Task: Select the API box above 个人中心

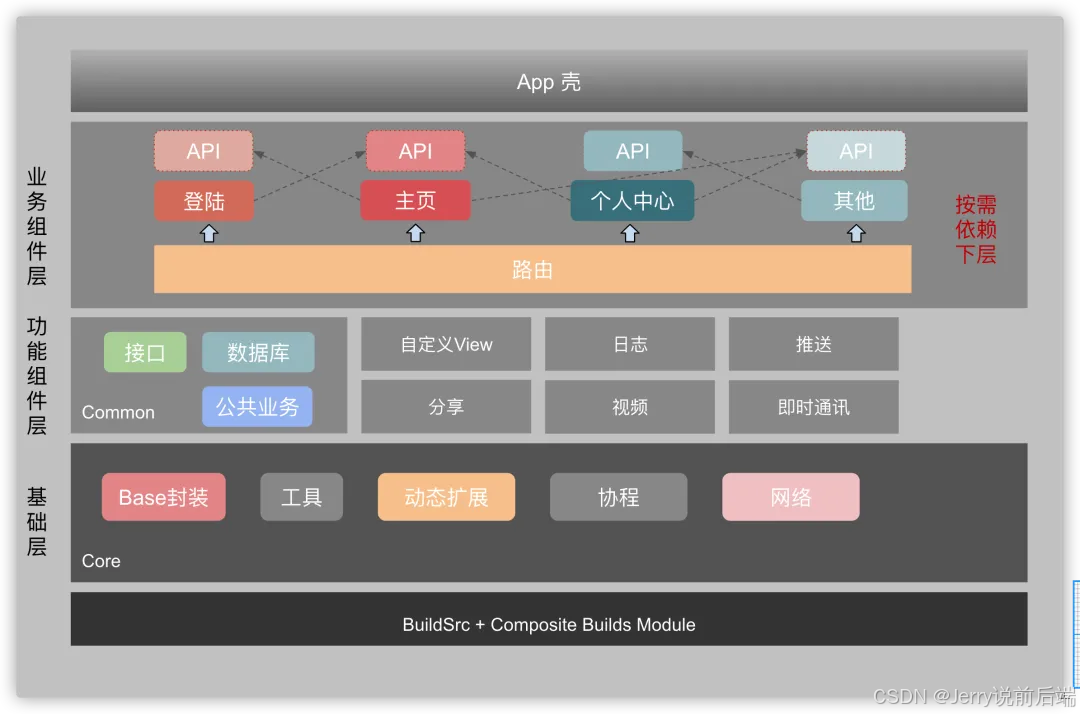Action: point(633,151)
